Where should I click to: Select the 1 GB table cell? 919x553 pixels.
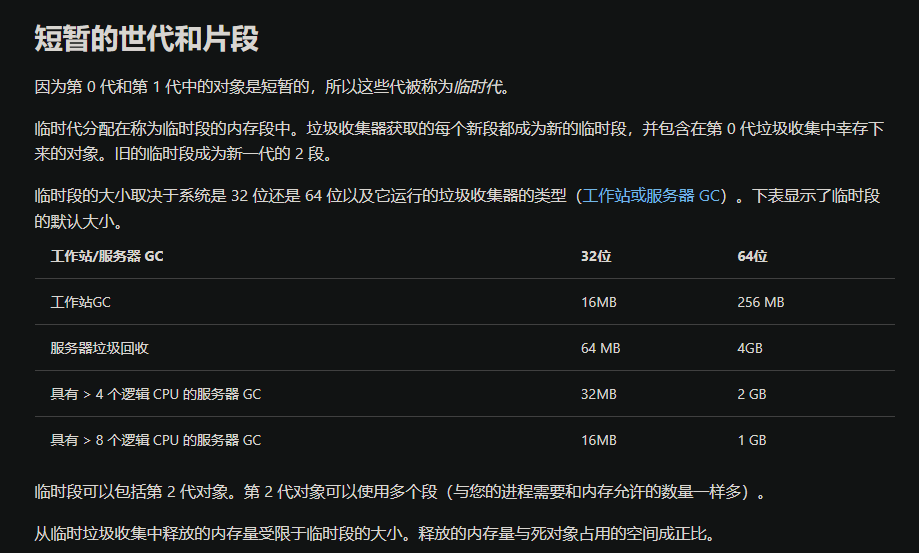pos(752,440)
